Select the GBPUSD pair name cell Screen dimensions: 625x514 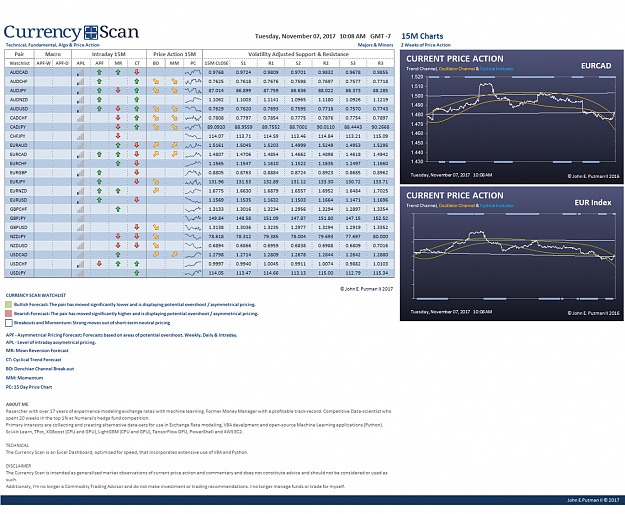click(x=19, y=227)
